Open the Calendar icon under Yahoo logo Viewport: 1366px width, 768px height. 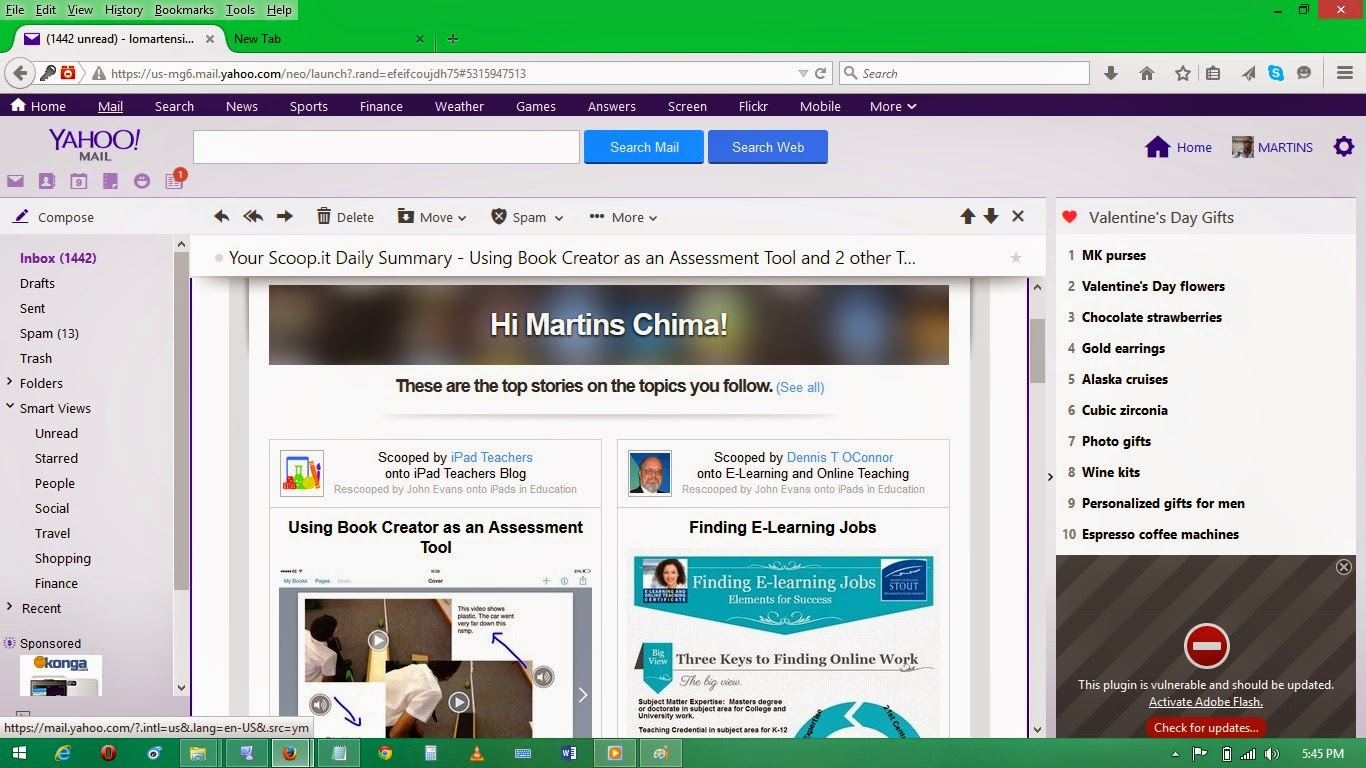[78, 181]
